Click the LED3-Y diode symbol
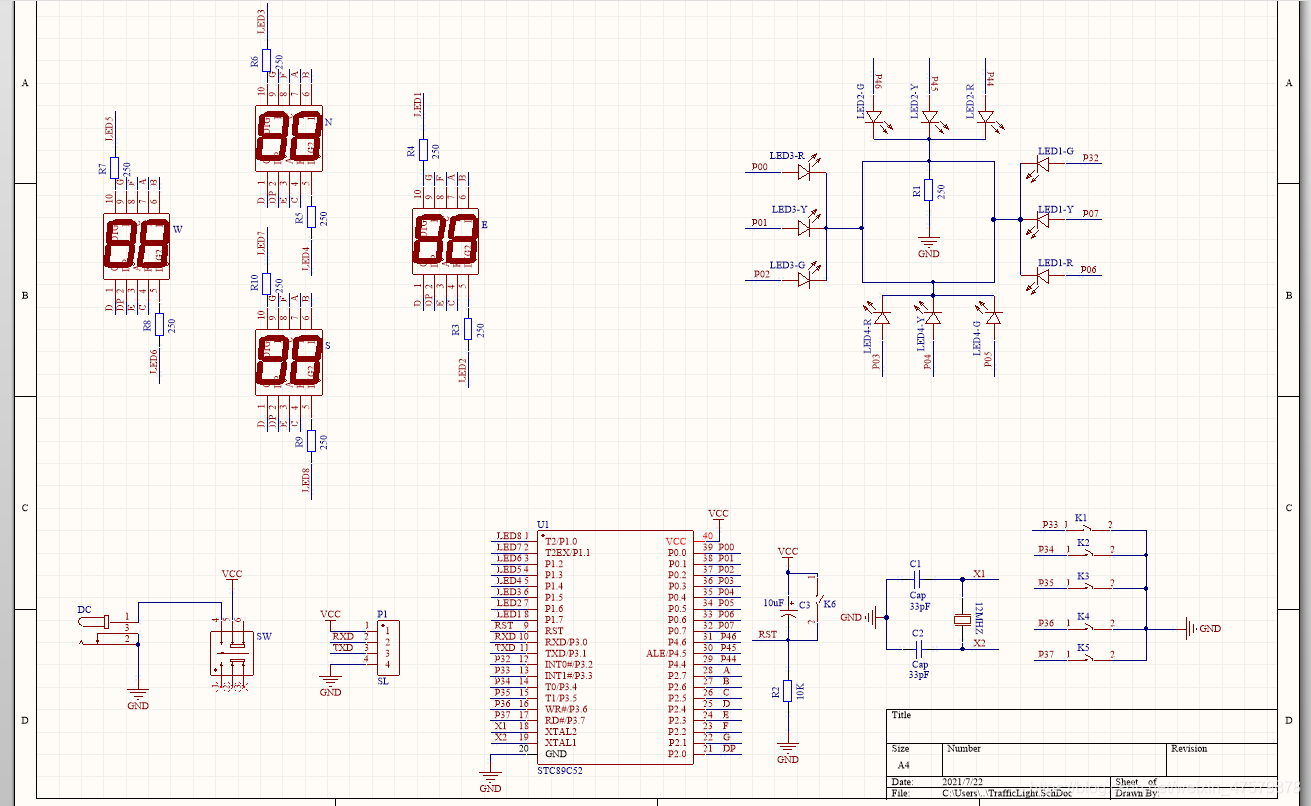This screenshot has height=806, width=1311. [807, 227]
